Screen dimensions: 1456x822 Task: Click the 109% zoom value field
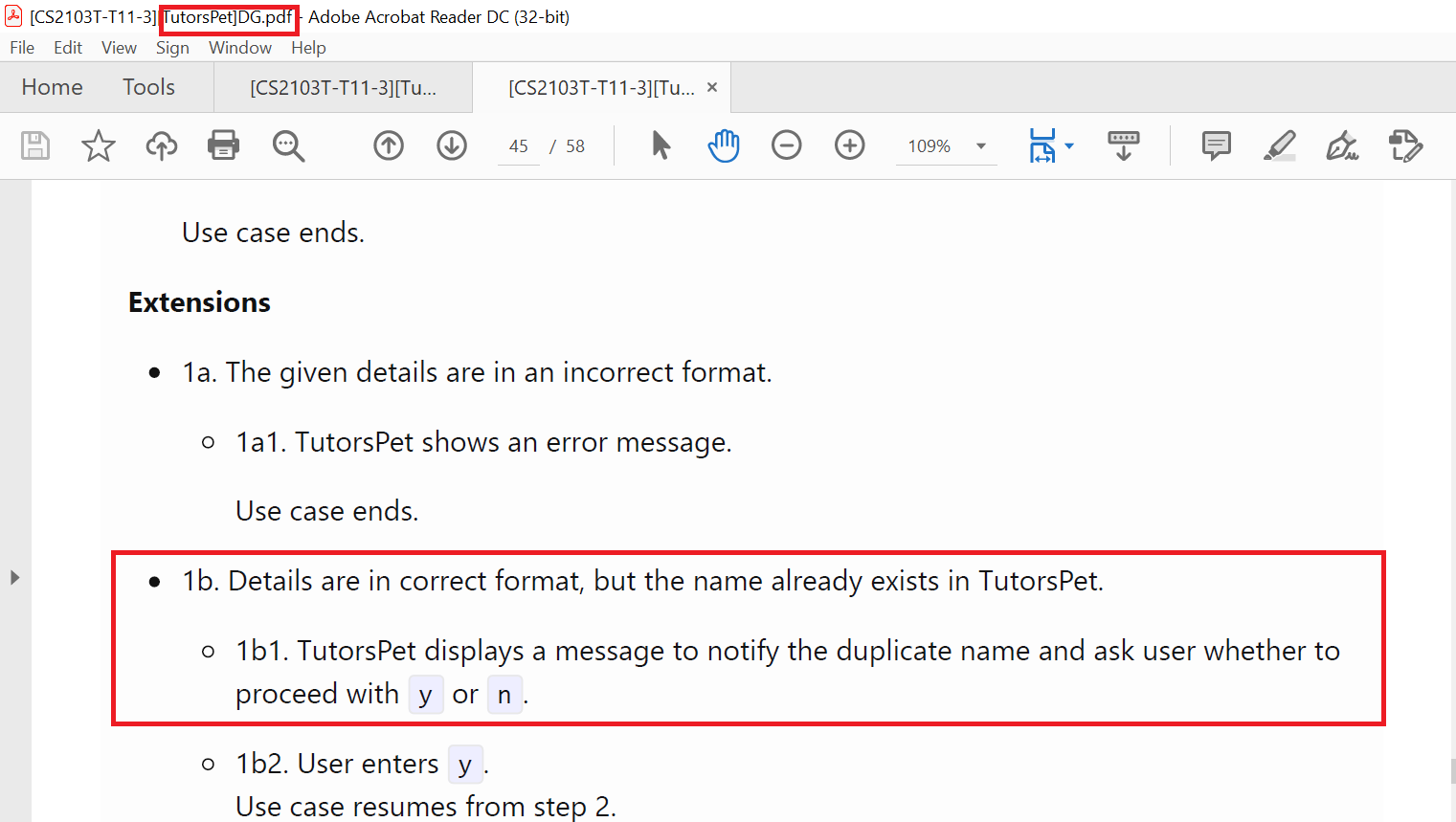pos(929,146)
